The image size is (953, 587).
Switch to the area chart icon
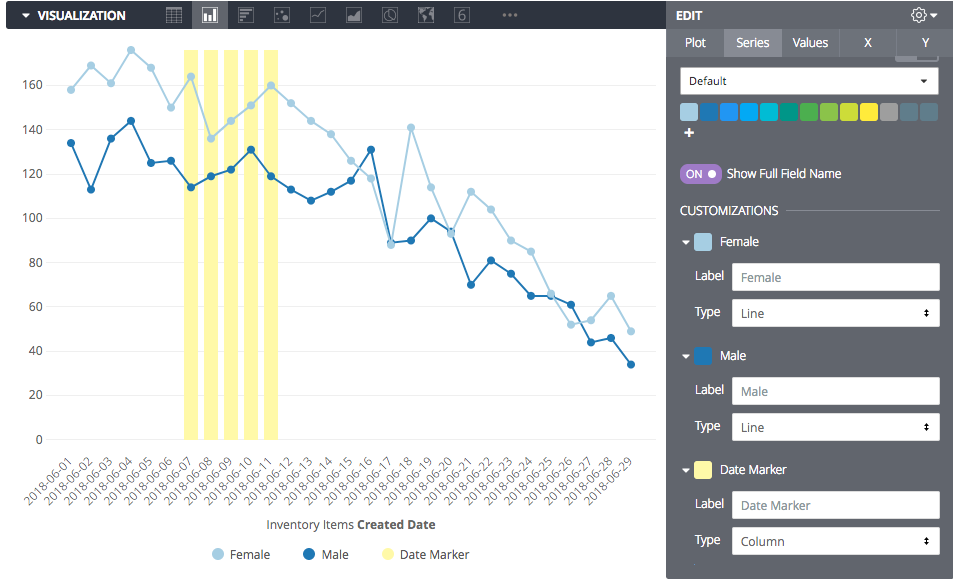click(354, 15)
